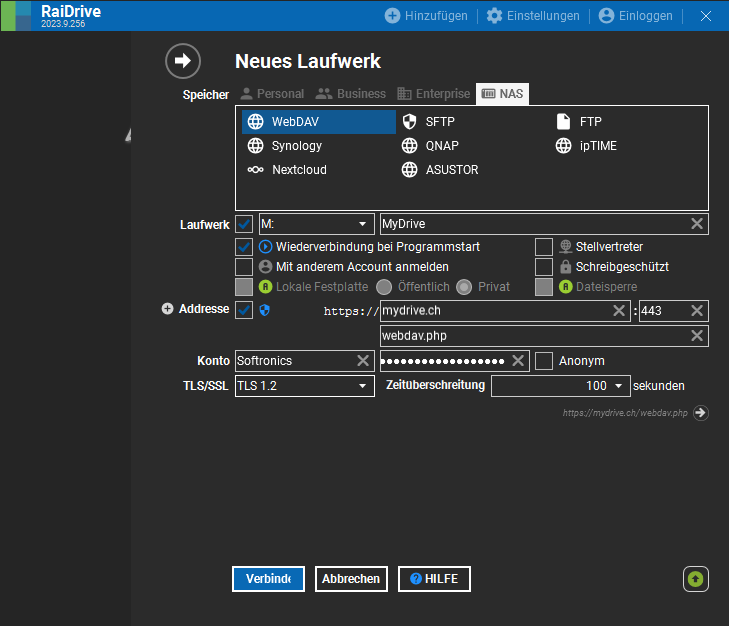Open the URL arrow next to https://mydrive.ch/webdav.php
Screen dimensions: 729x626
(x=701, y=413)
